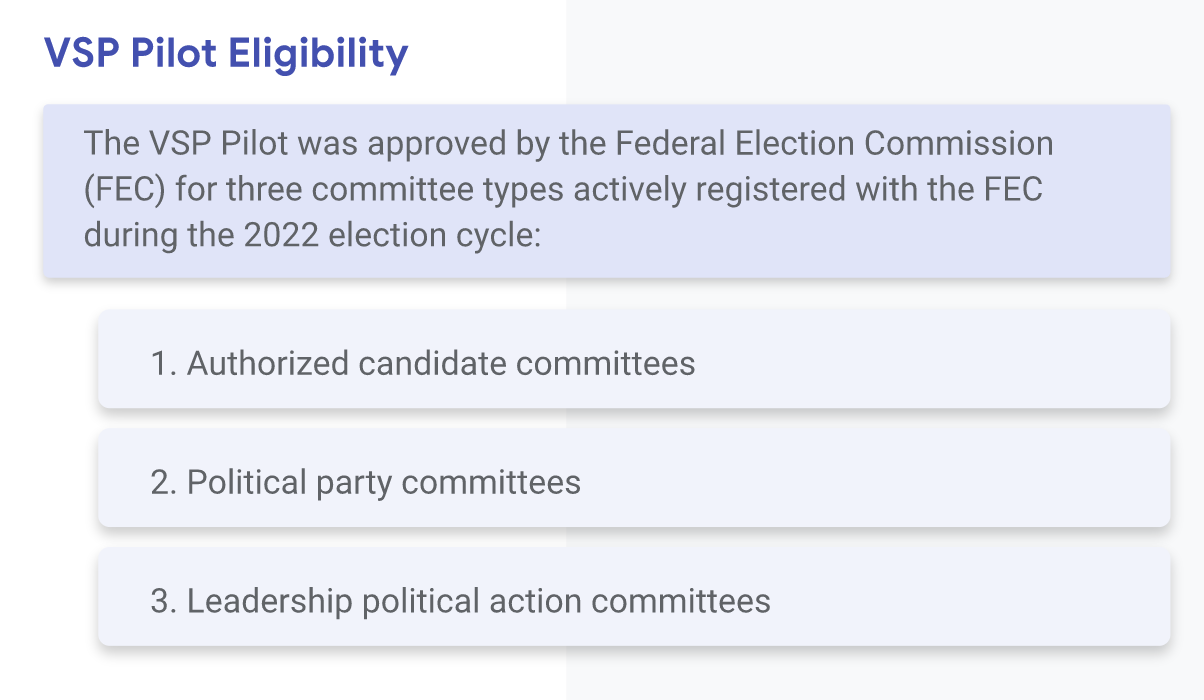Click the number 3 list marker
1204x700 pixels.
pos(163,601)
